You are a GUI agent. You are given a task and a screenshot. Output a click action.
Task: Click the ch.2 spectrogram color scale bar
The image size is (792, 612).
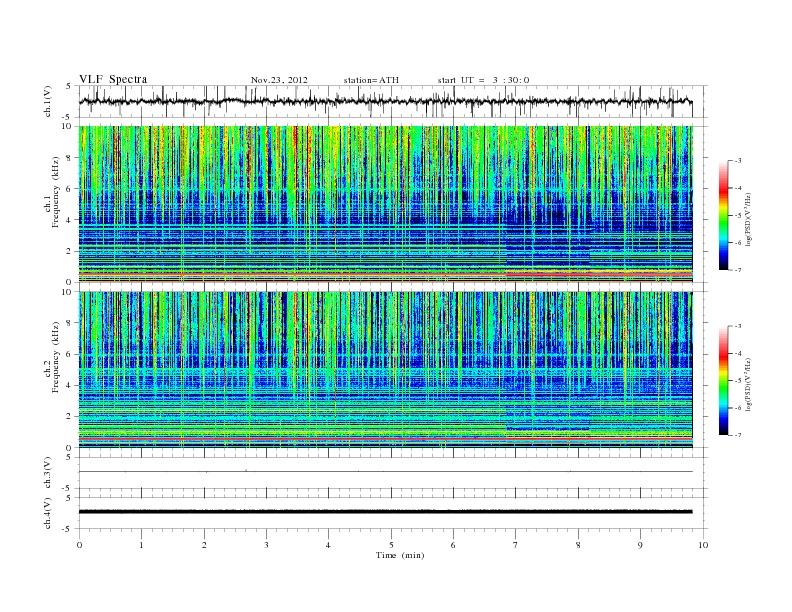(724, 380)
